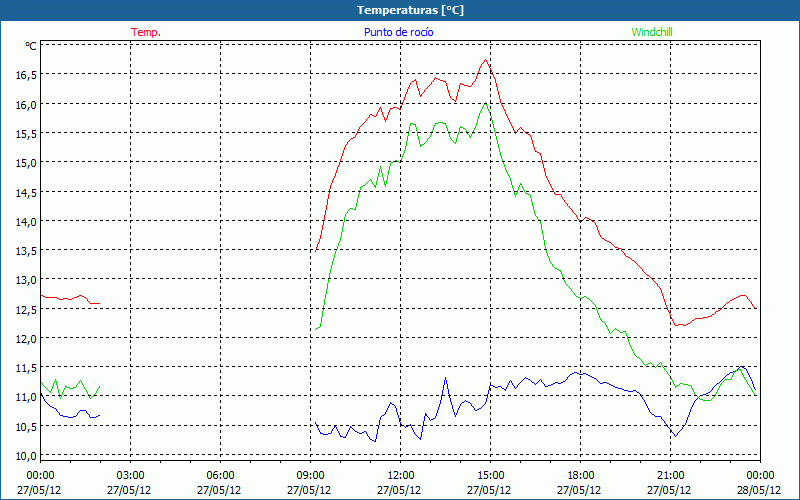Click the red temperature peak near 15:00
Viewport: 800px width, 500px height.
[x=485, y=60]
